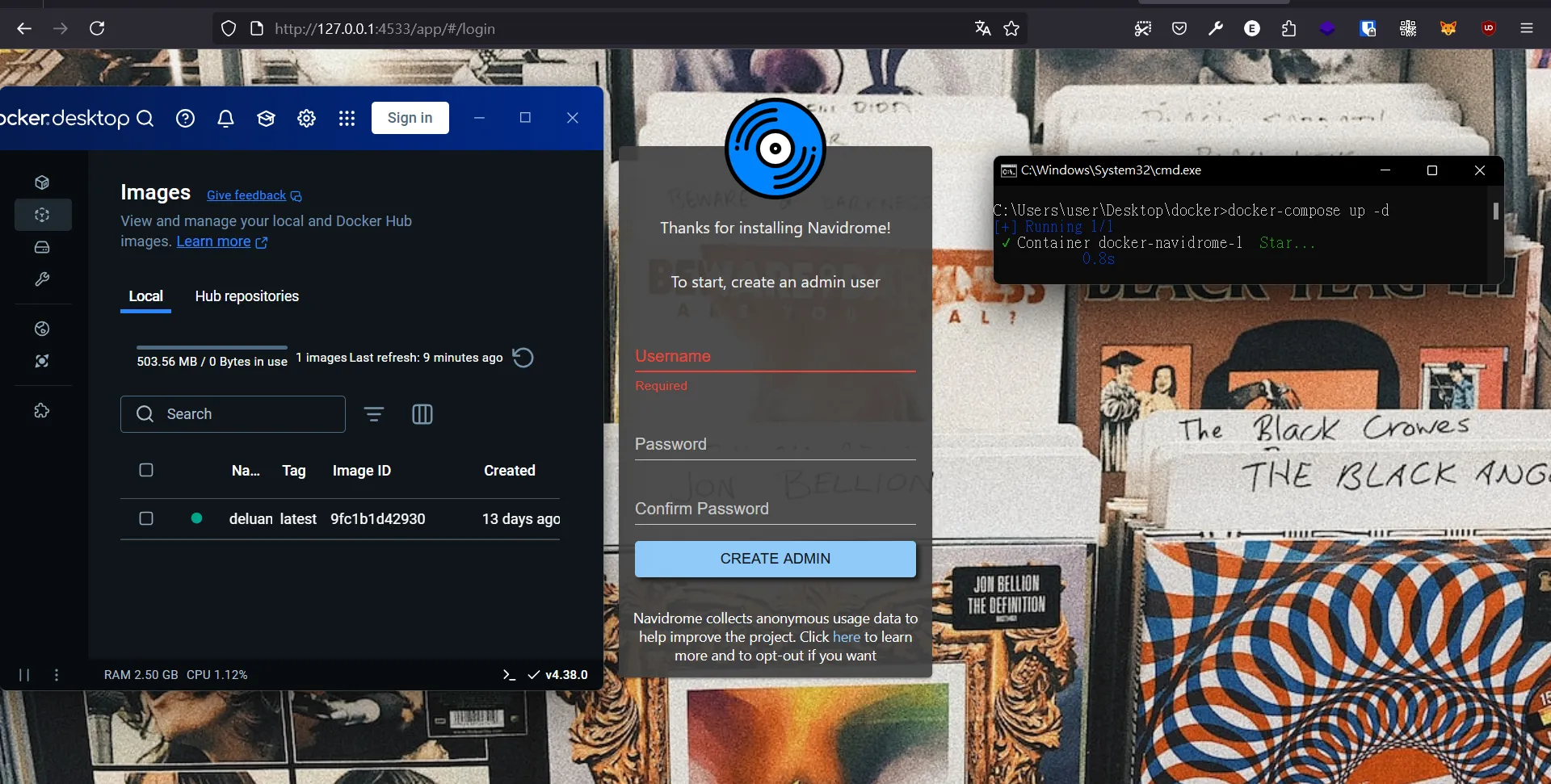
Task: Switch to the Hub repositories tab
Action: pos(247,296)
